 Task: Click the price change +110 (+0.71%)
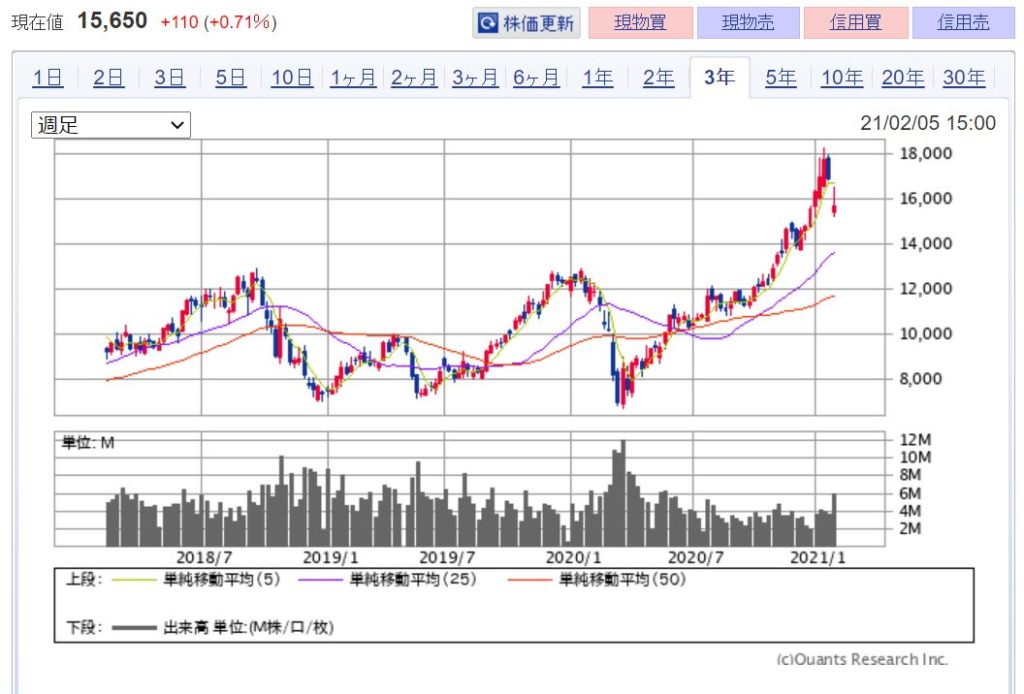point(219,22)
